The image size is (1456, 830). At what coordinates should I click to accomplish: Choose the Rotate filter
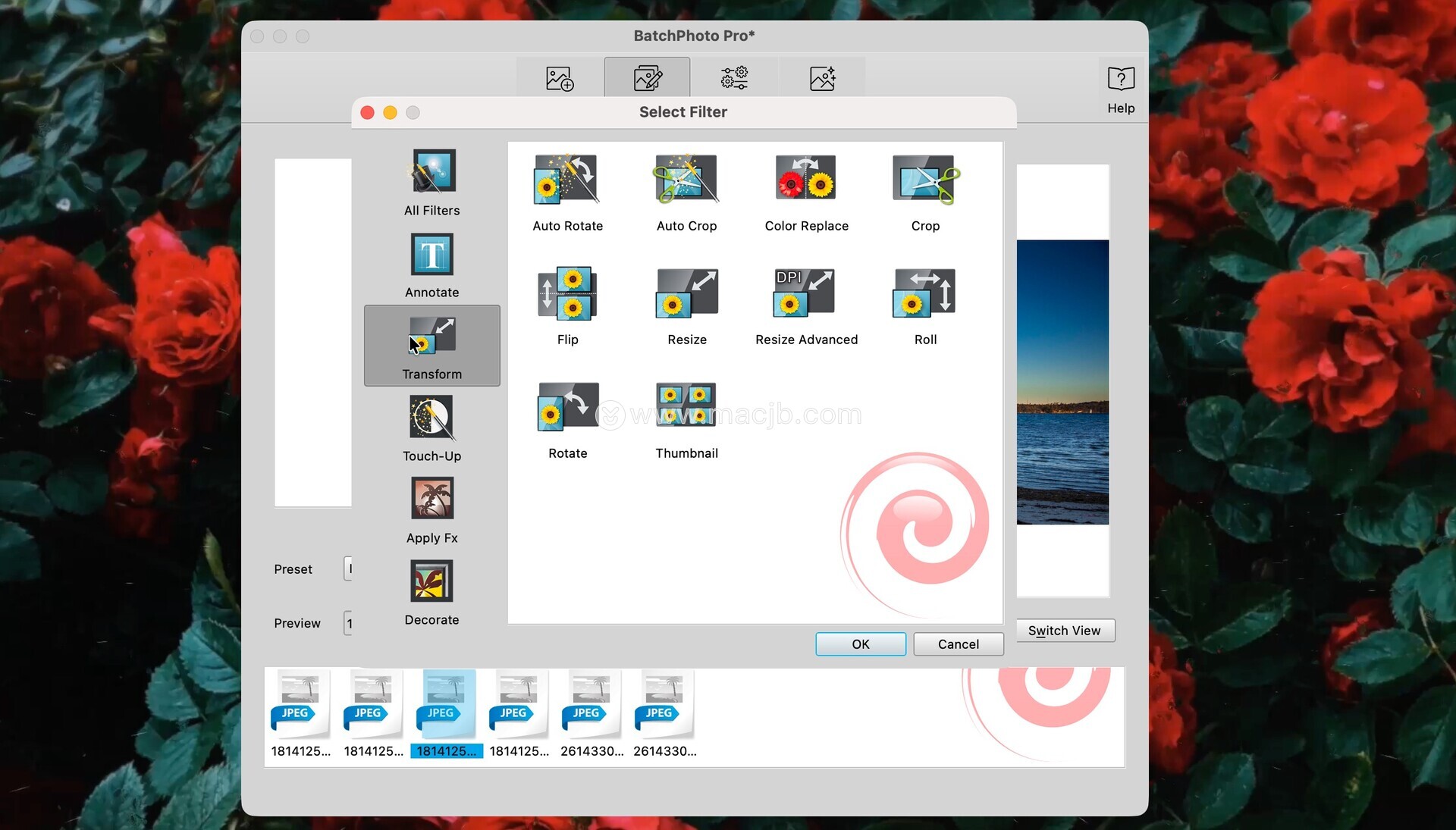(566, 407)
